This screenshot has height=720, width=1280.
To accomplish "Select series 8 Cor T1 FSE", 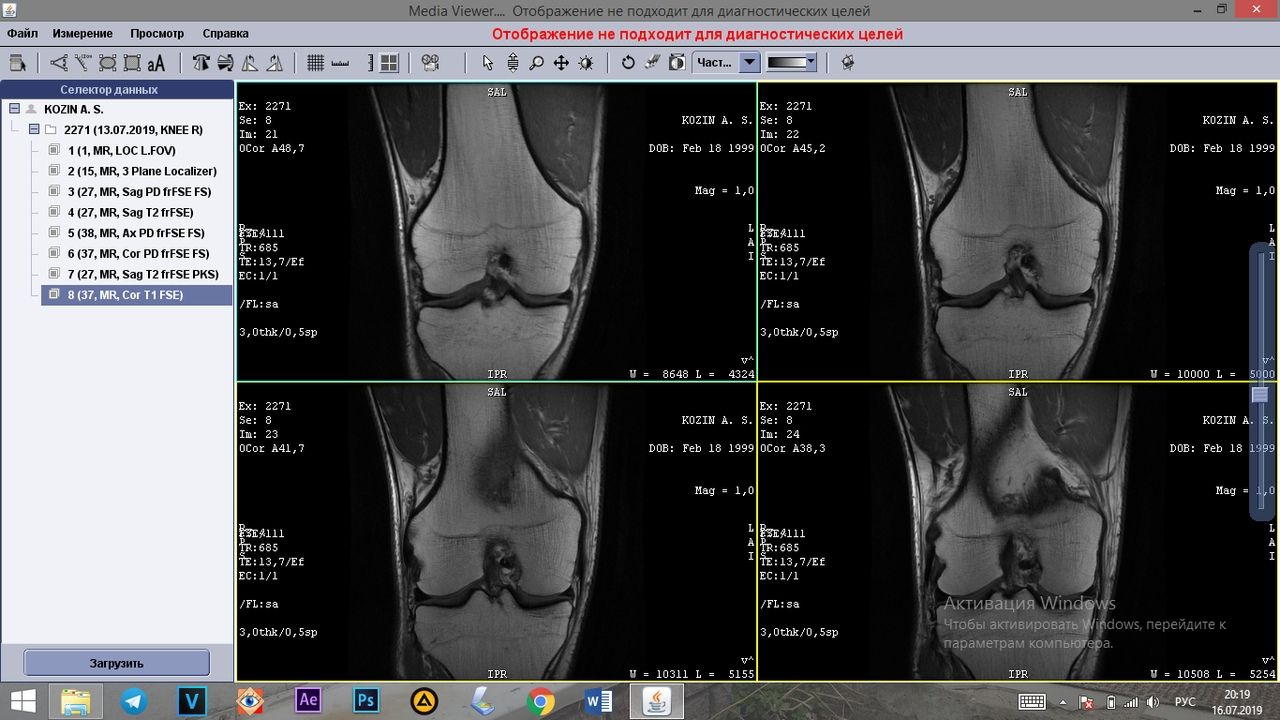I will point(136,295).
